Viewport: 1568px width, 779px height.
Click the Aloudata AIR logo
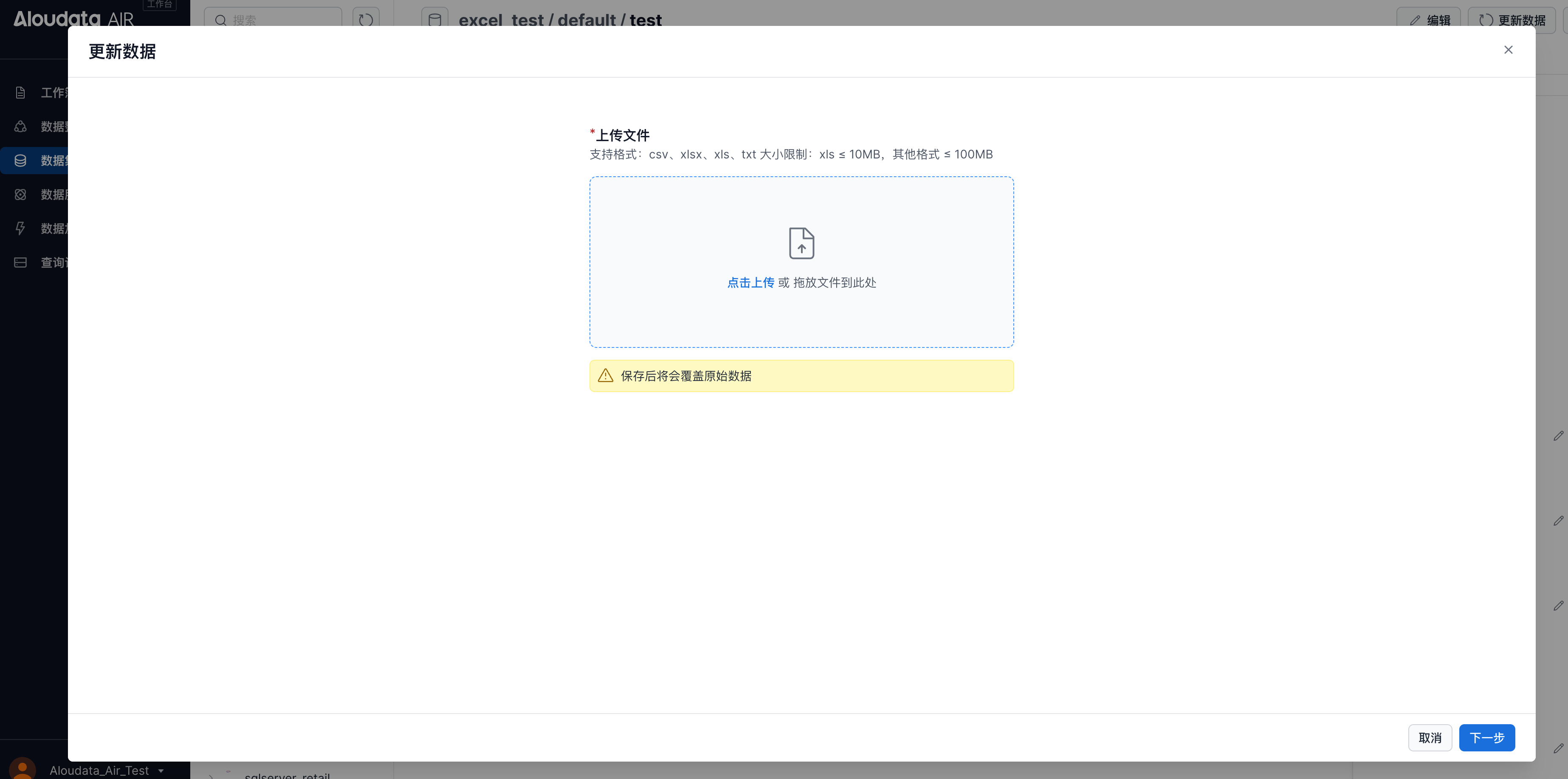73,18
